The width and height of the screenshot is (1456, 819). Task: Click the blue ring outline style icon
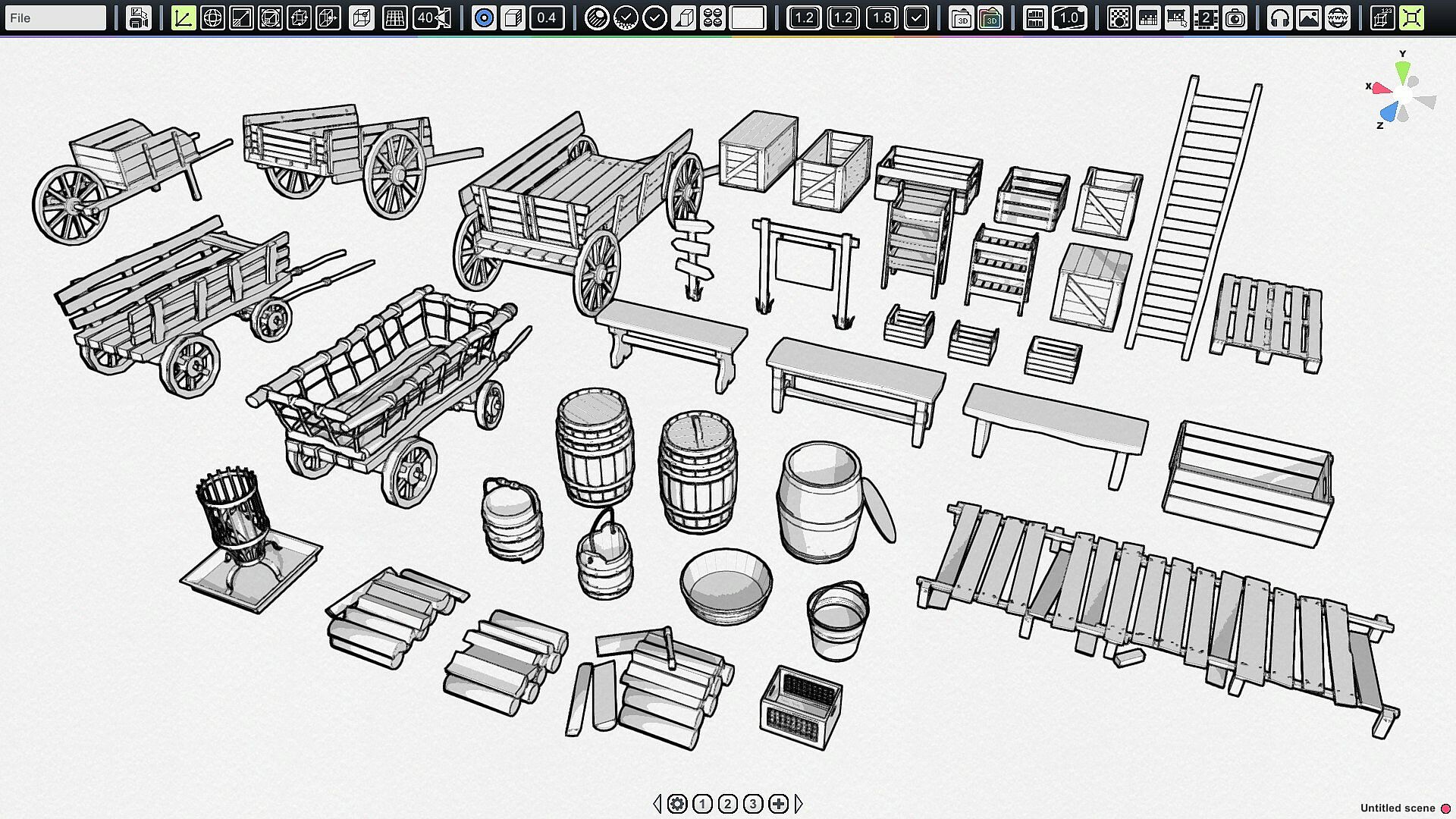[484, 17]
